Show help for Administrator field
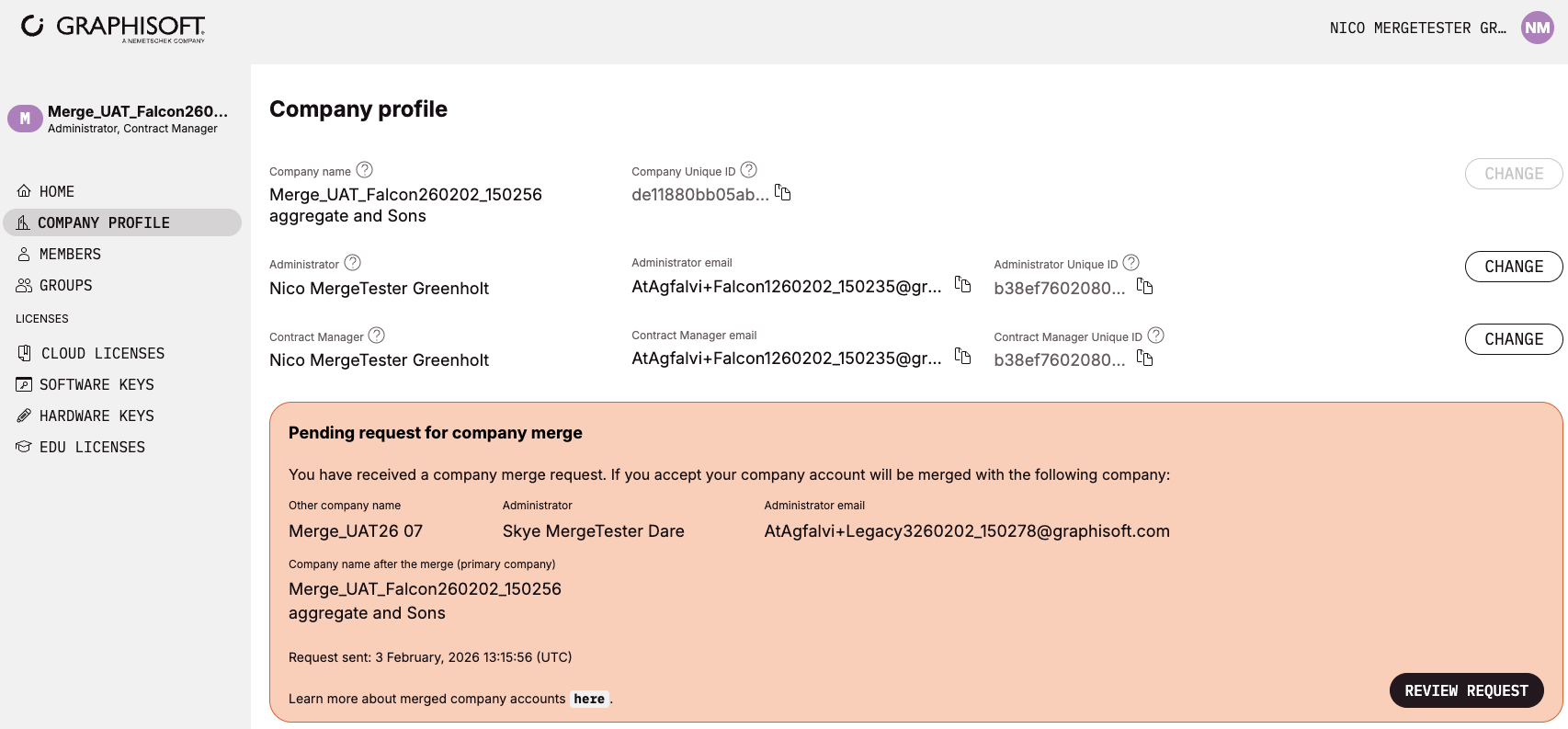 tap(353, 263)
